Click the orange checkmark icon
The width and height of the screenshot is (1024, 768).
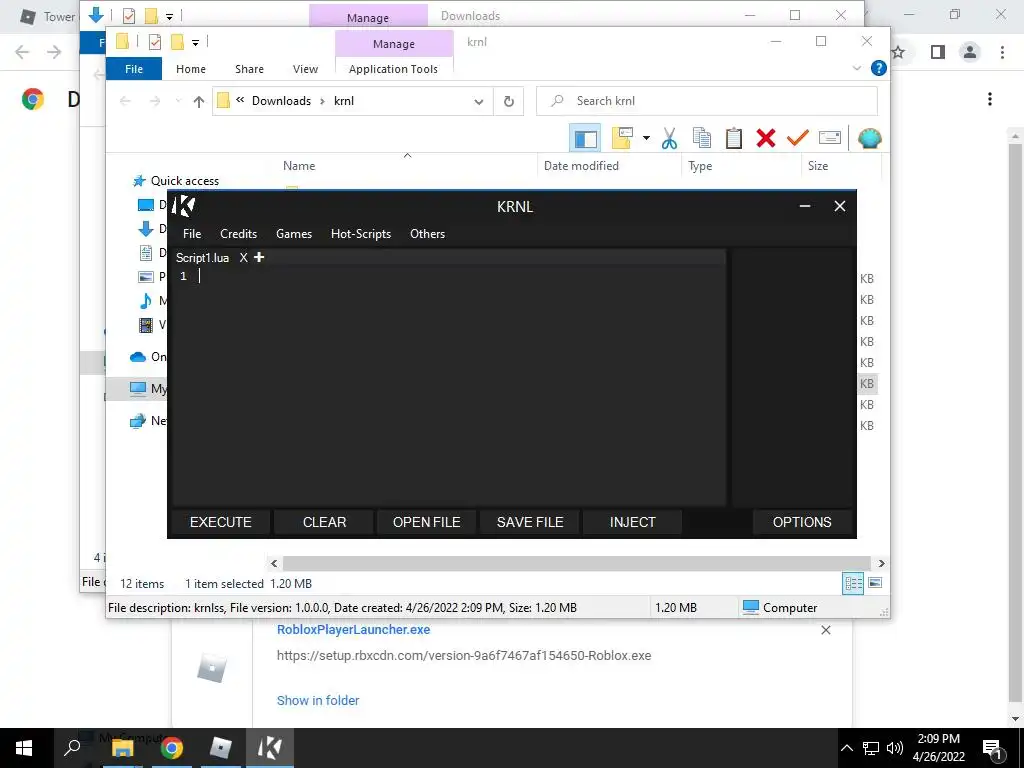pos(797,138)
